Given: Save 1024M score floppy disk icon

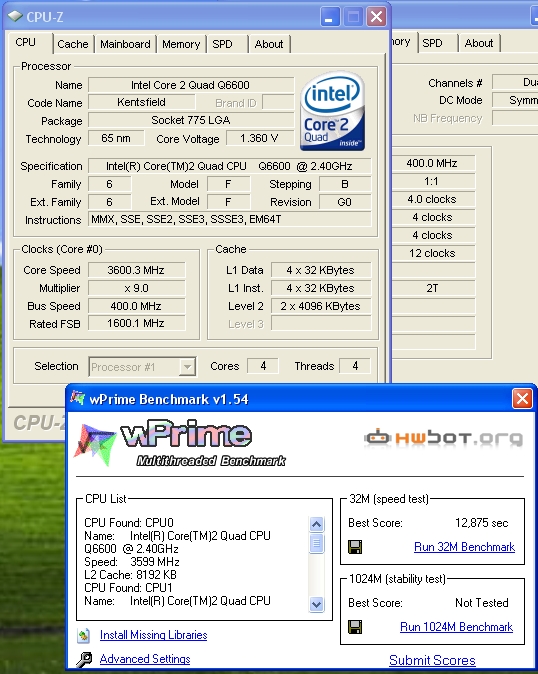Looking at the screenshot, I should [x=355, y=627].
